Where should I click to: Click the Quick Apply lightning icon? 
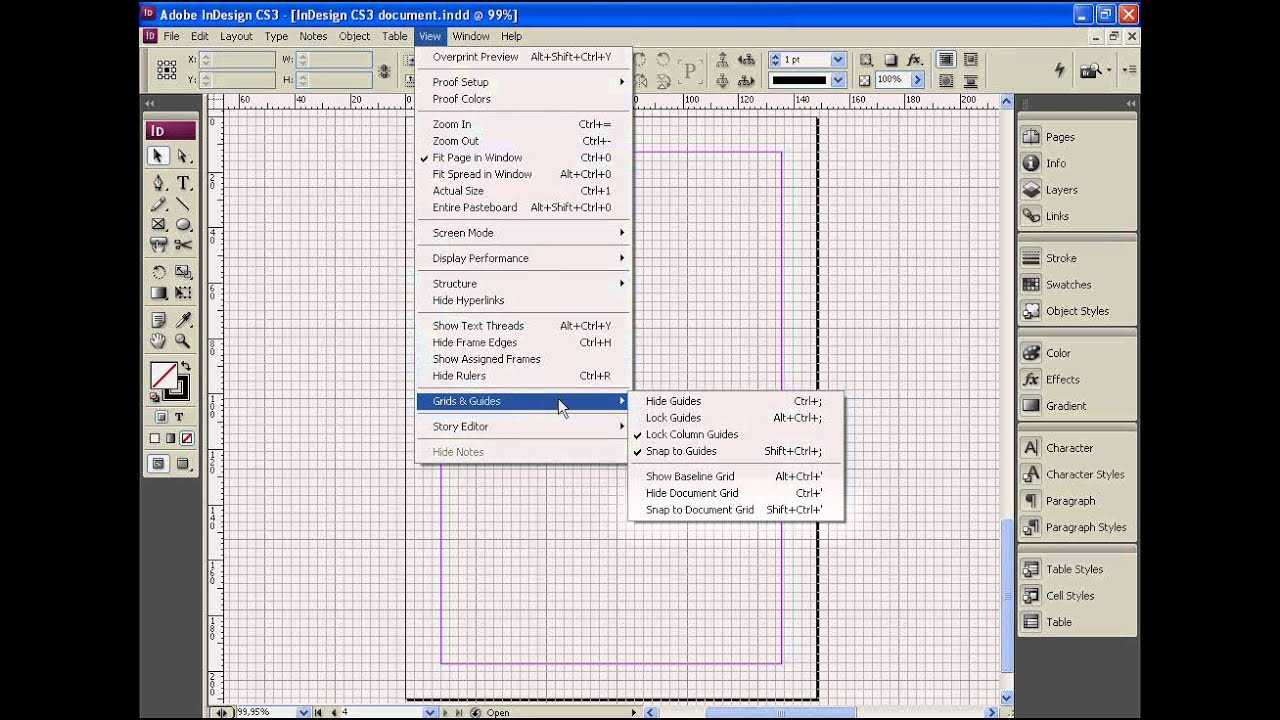tap(1060, 69)
